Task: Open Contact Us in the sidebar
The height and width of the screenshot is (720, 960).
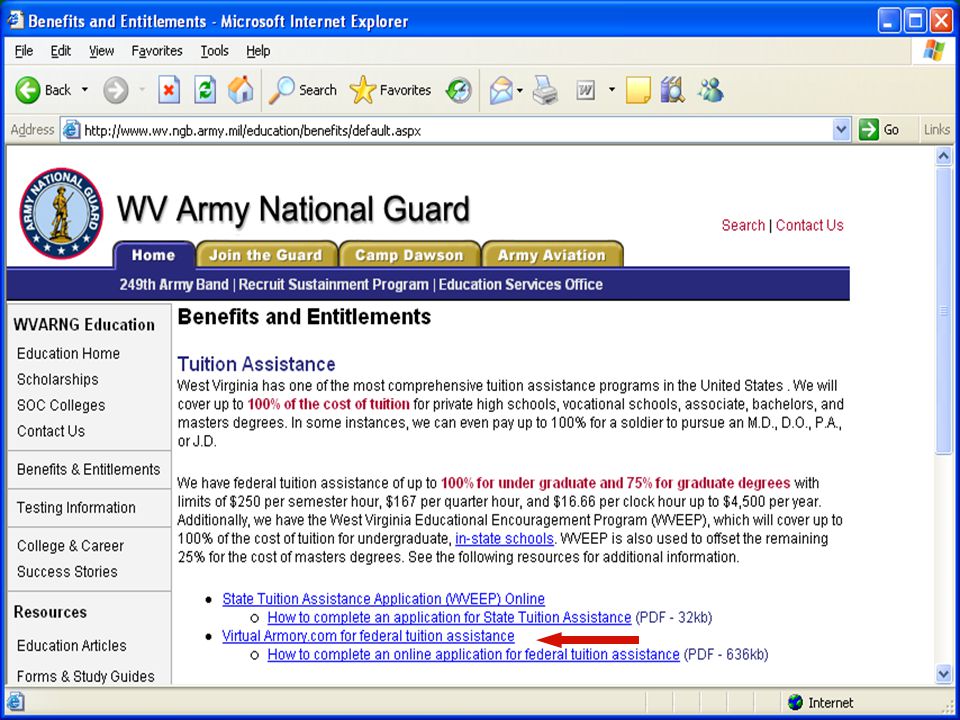Action: (51, 431)
